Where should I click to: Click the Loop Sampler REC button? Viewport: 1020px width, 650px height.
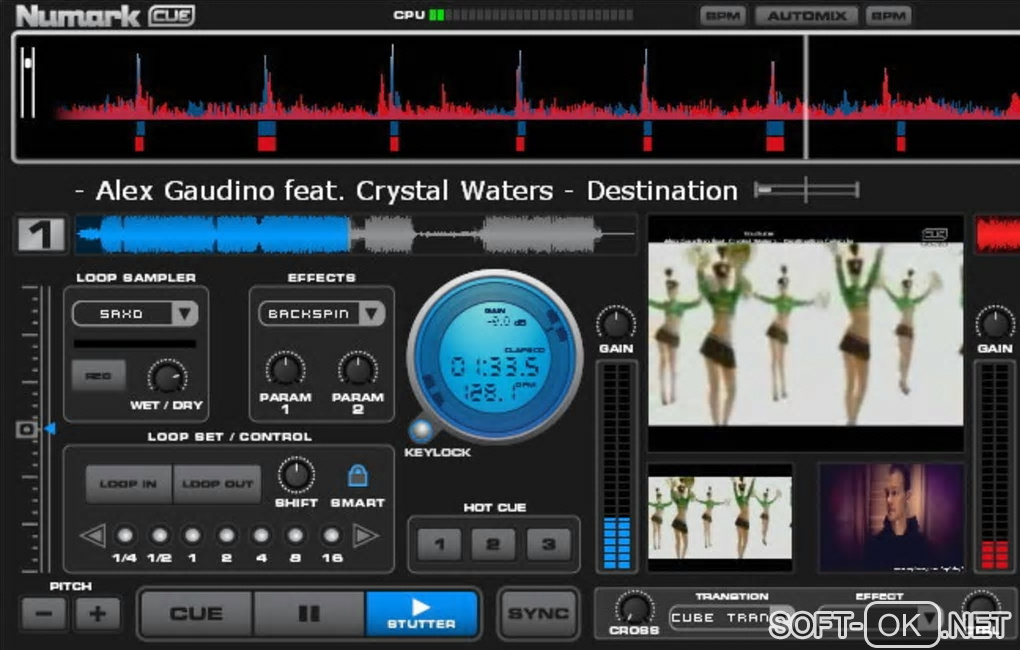pyautogui.click(x=98, y=375)
